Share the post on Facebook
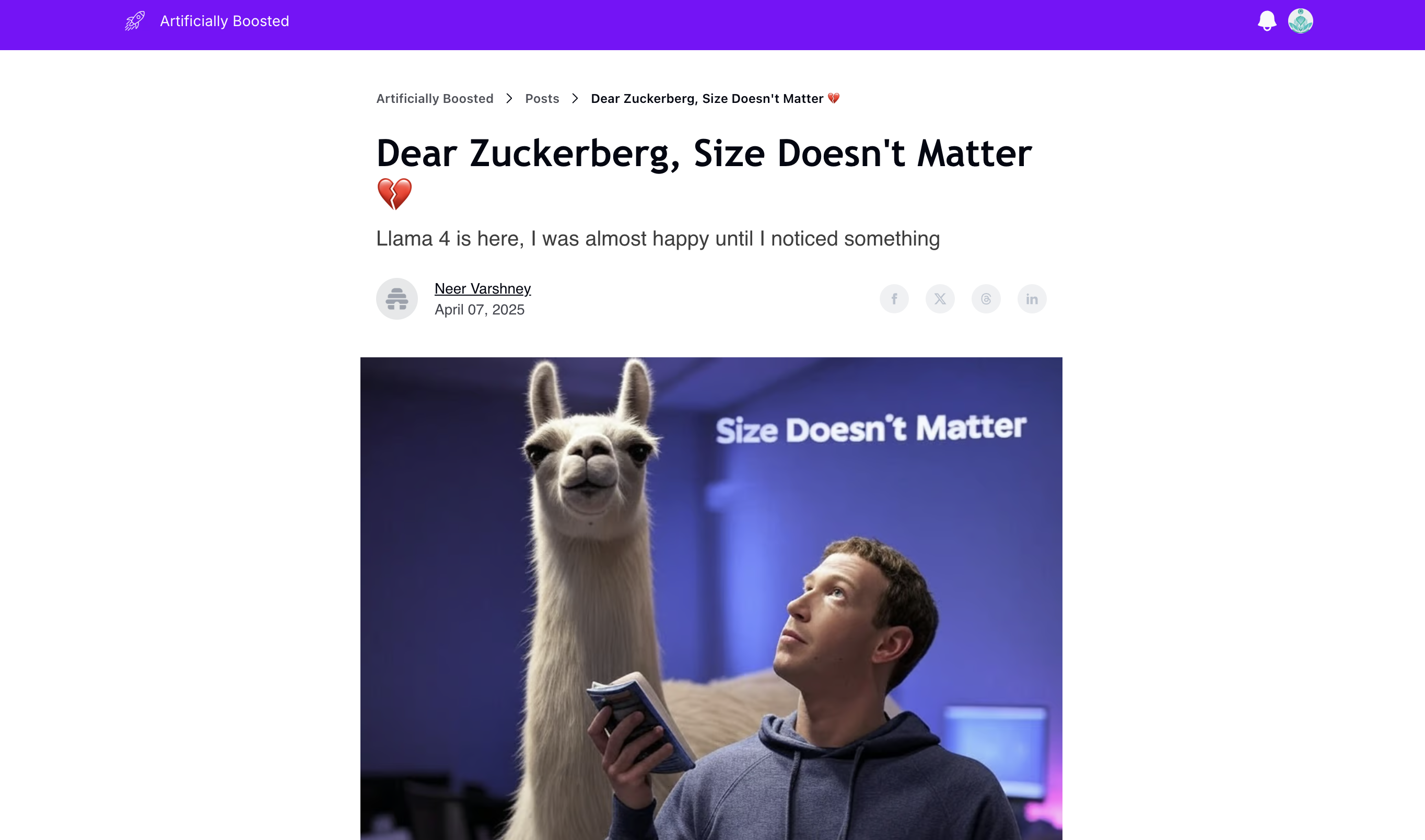The image size is (1425, 840). coord(894,299)
